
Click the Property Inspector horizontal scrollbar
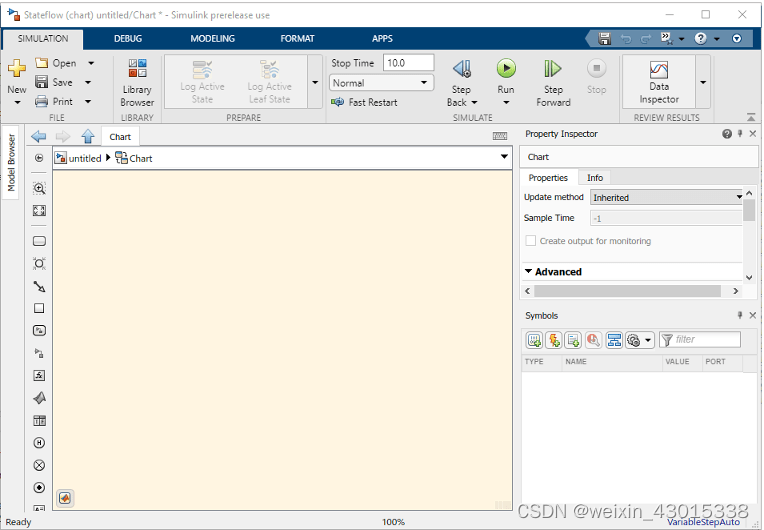tap(627, 291)
